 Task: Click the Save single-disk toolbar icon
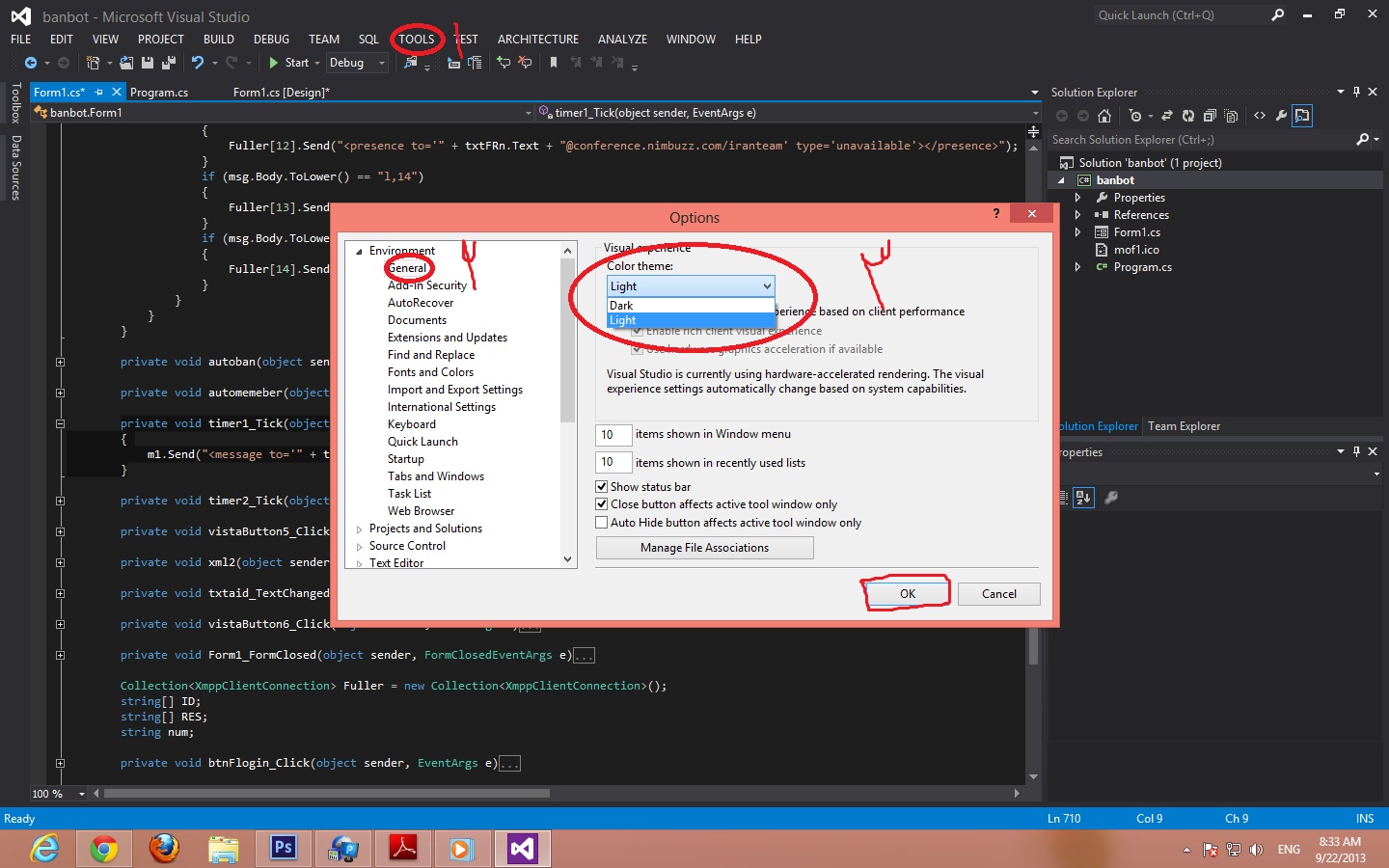(148, 63)
